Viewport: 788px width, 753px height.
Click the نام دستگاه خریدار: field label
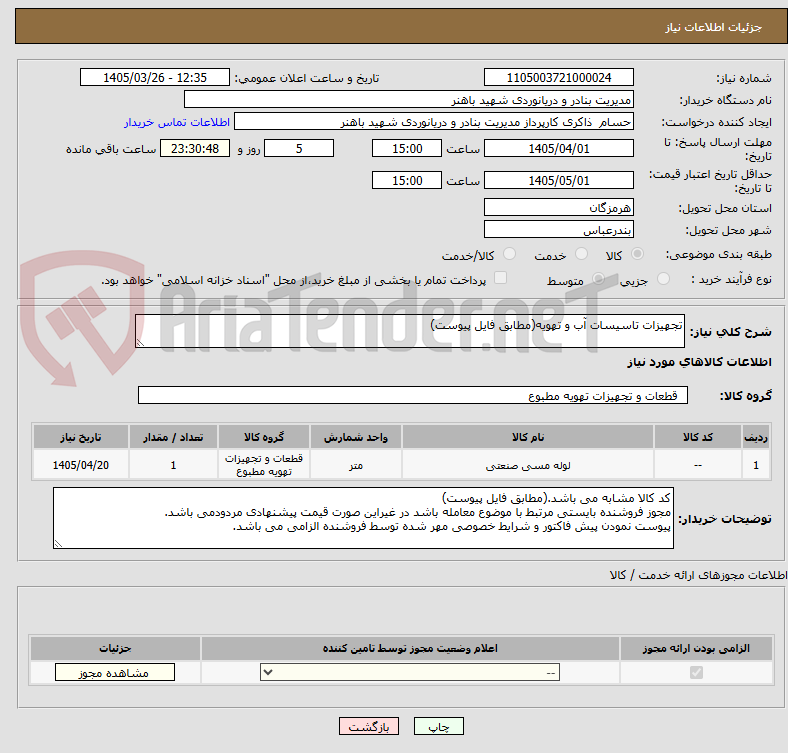point(726,101)
